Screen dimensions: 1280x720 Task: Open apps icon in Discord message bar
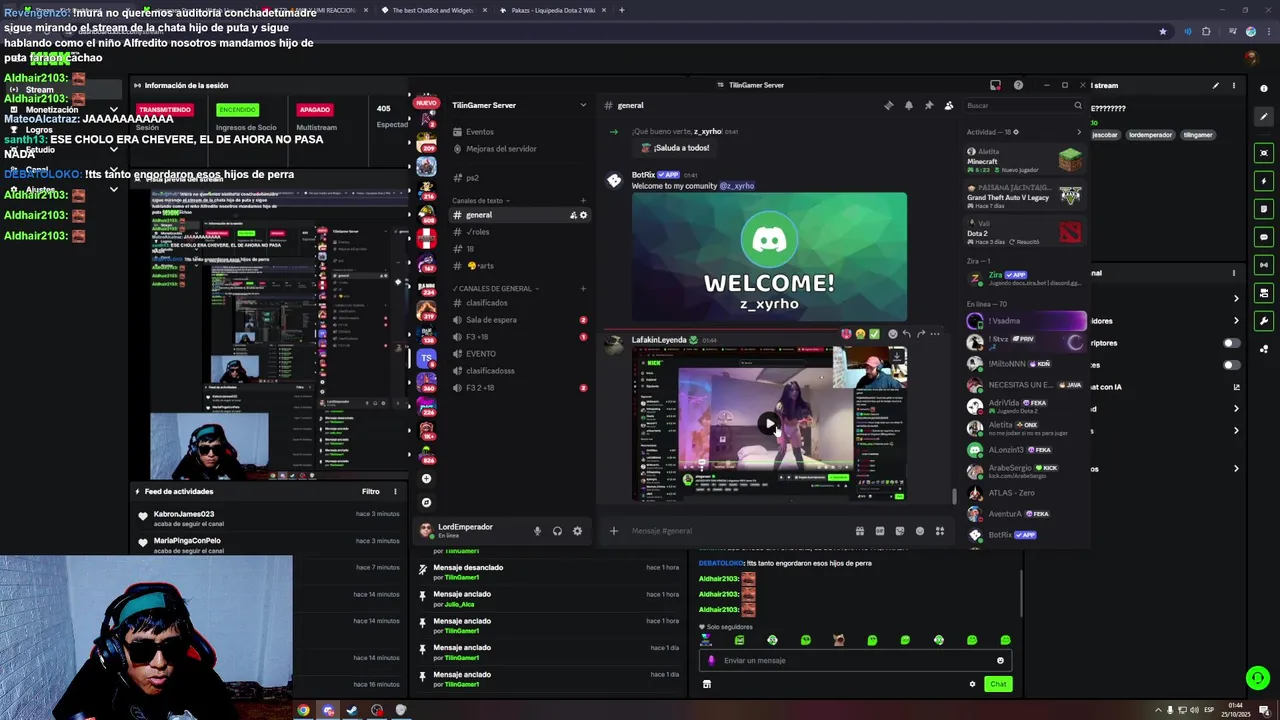click(939, 531)
